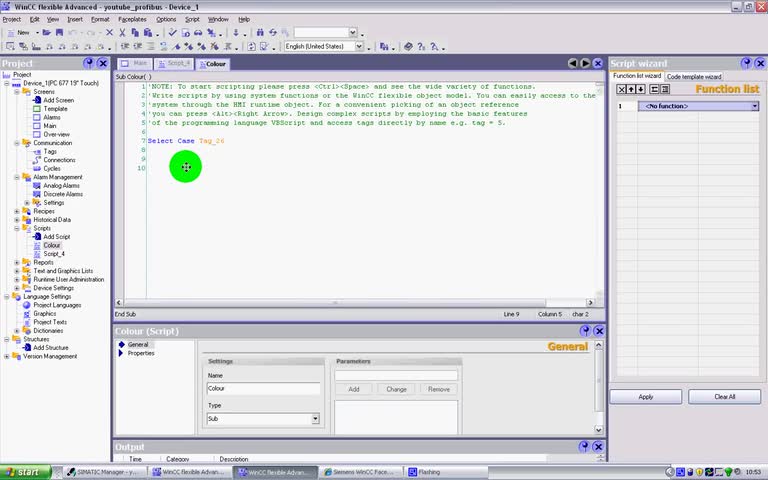768x480 pixels.
Task: Pin the Project panel
Action: point(89,63)
